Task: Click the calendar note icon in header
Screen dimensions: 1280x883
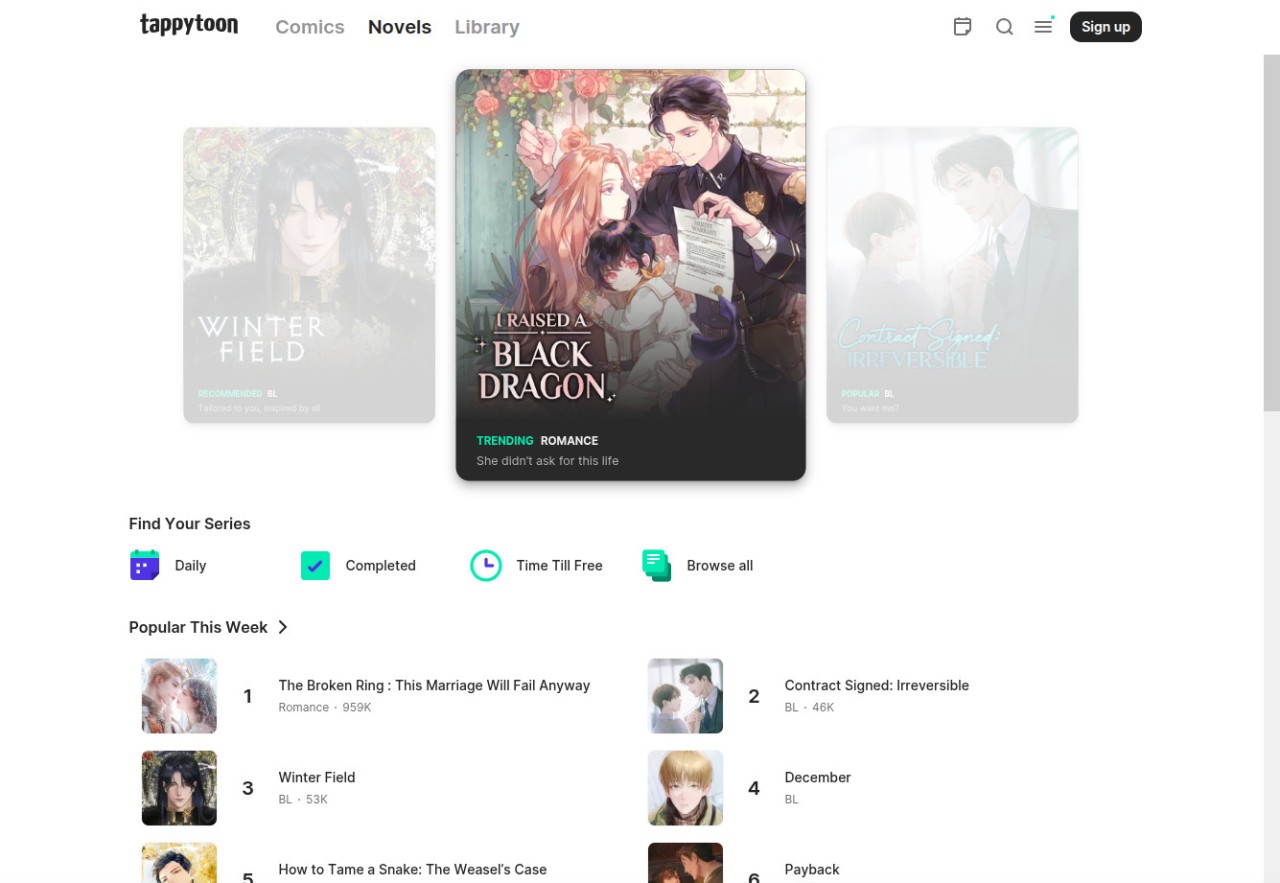Action: (x=962, y=27)
